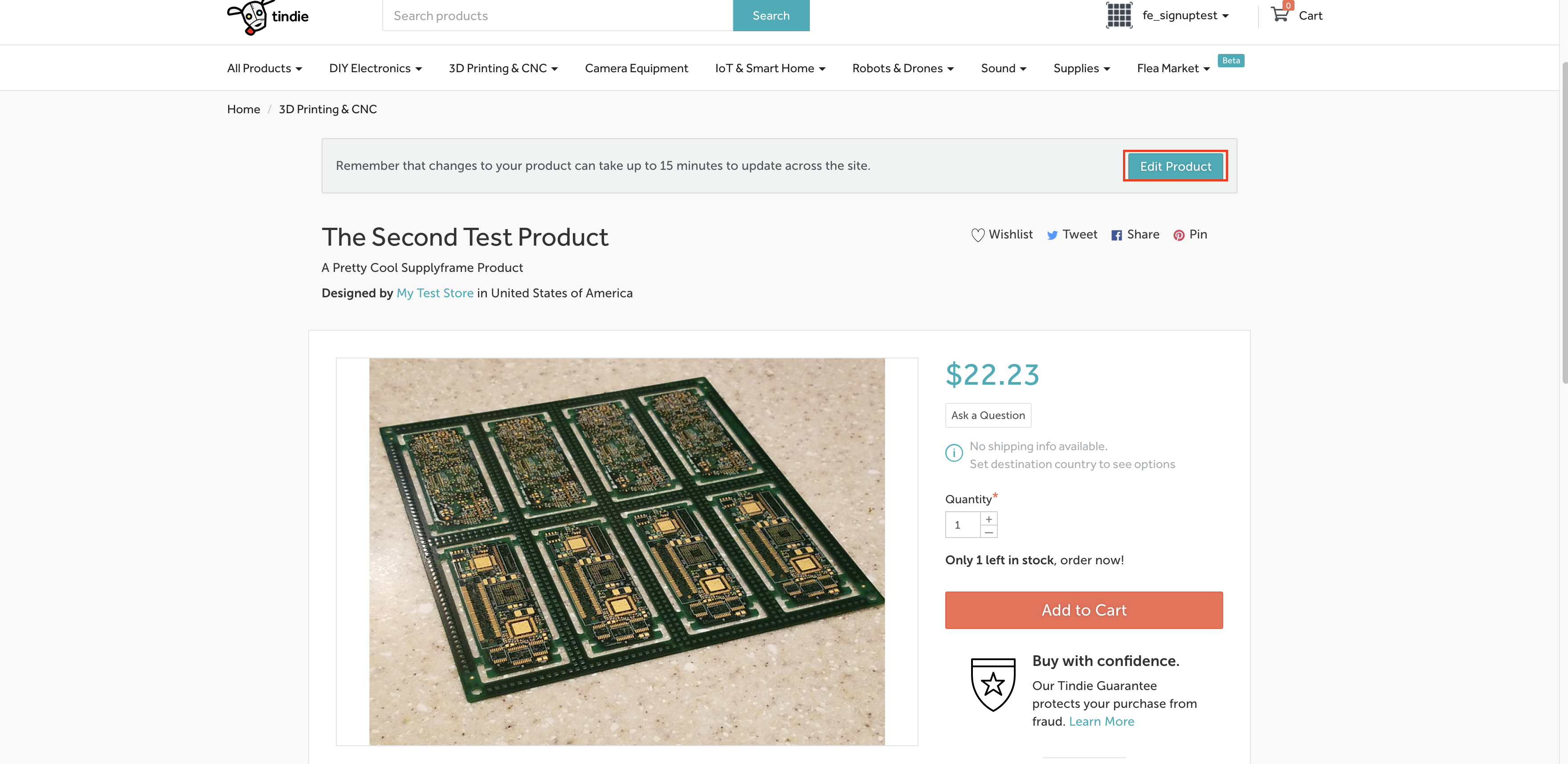Viewport: 1568px width, 764px height.
Task: Increase quantity with the plus stepper
Action: point(989,519)
